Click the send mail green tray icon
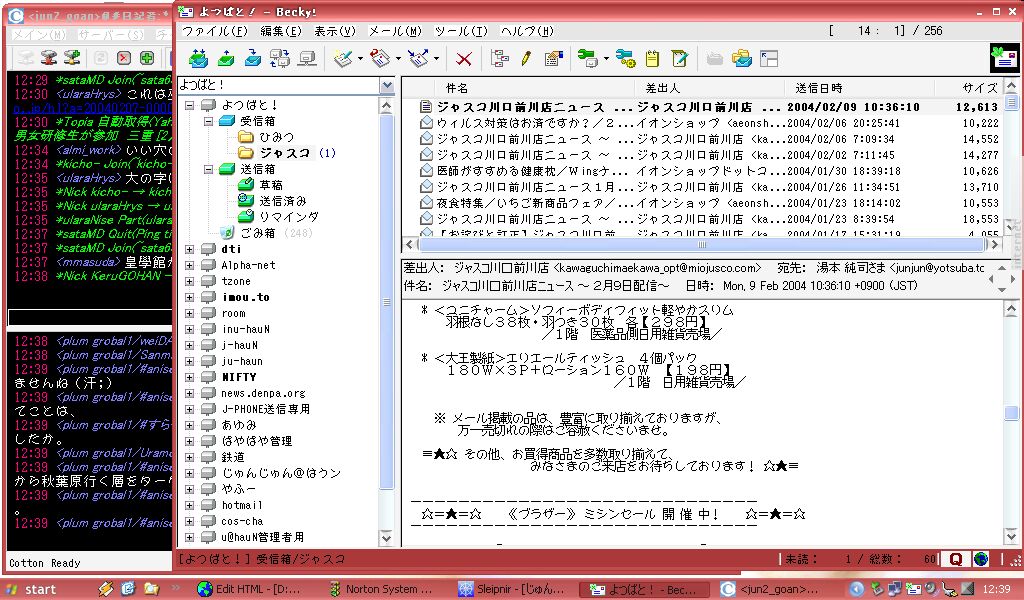Screen dimensions: 1024x600 click(226, 59)
